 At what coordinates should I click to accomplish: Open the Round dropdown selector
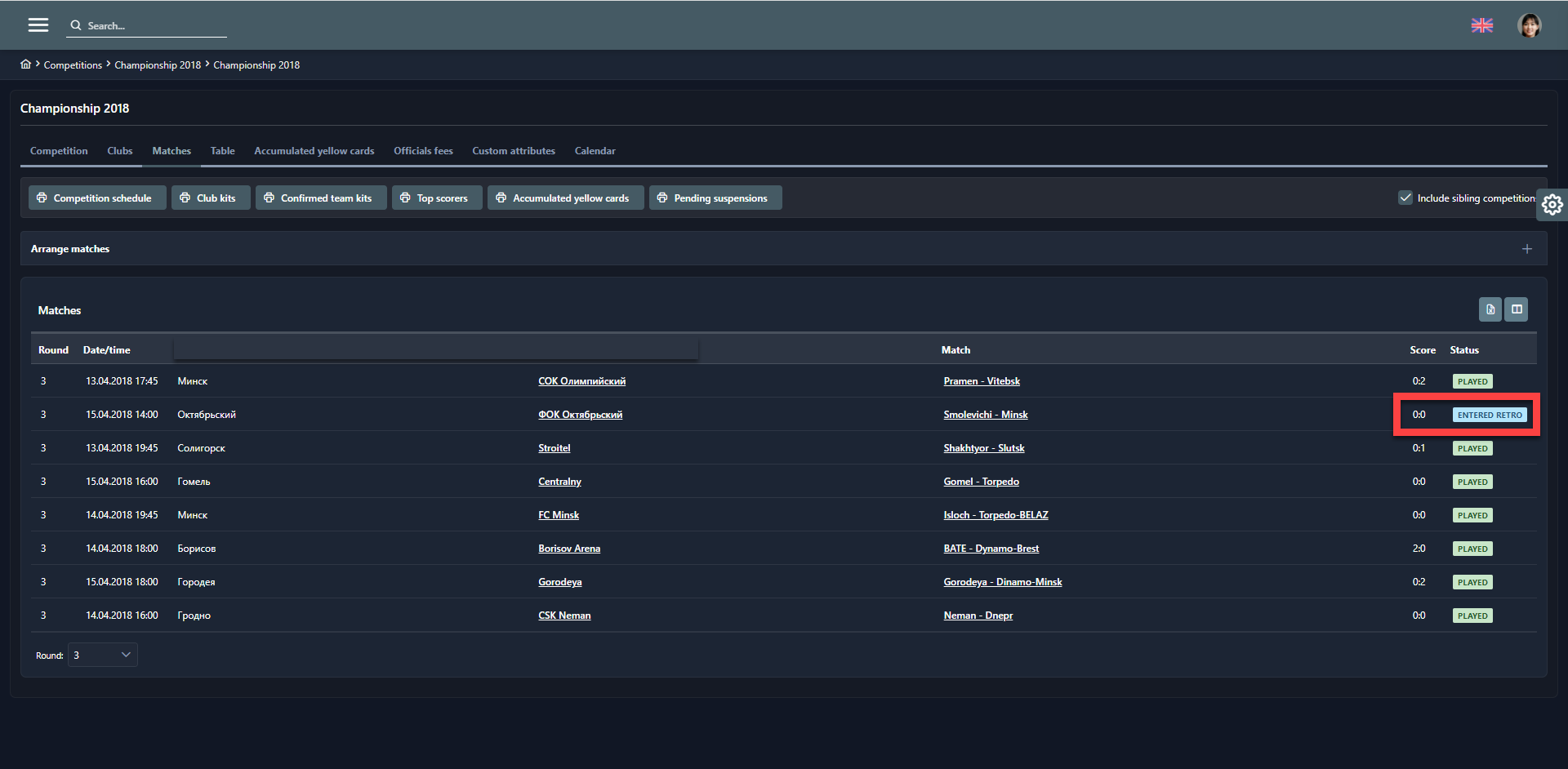click(x=103, y=655)
